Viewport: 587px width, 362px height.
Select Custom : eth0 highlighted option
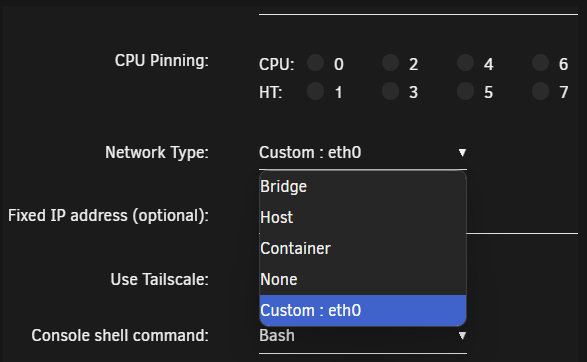point(363,310)
